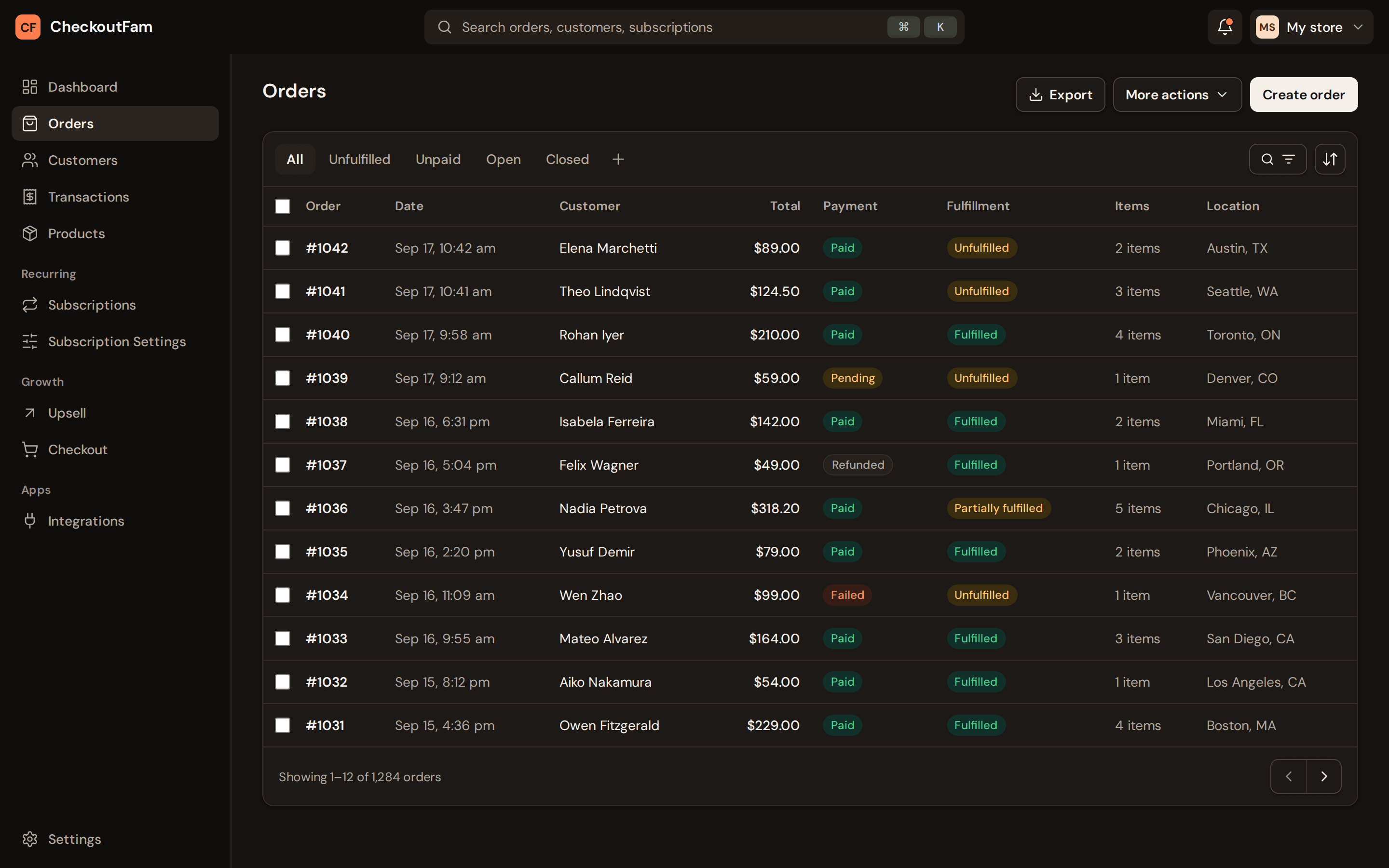Click the Export button

coord(1060,95)
